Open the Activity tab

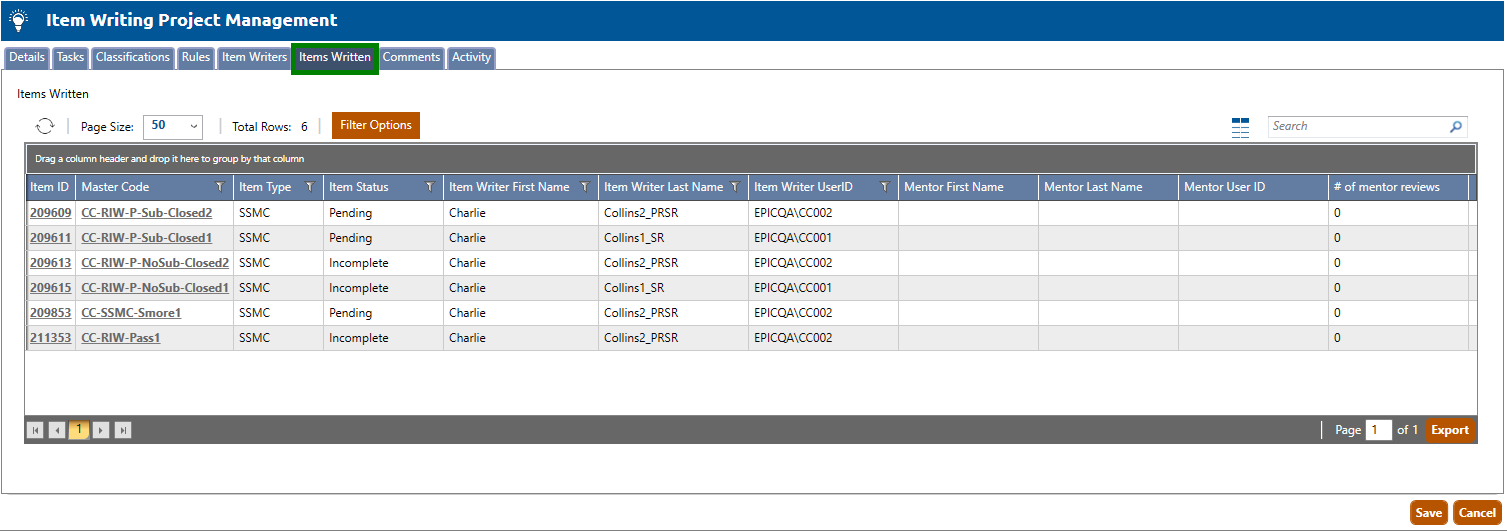pyautogui.click(x=471, y=57)
